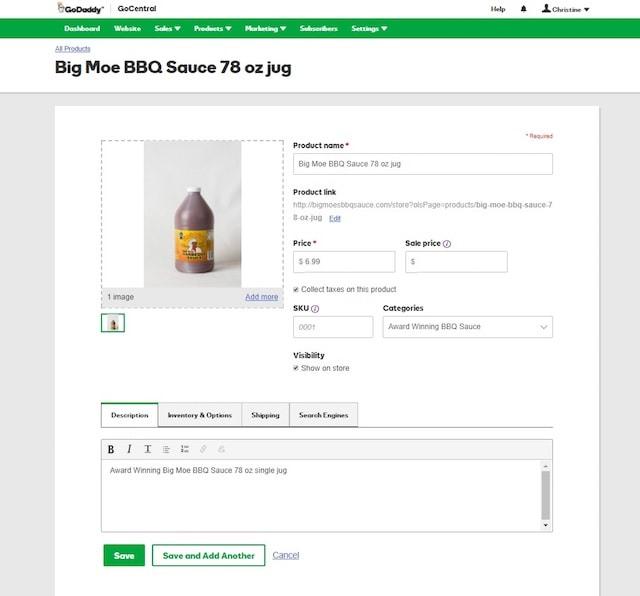Click the Add more images link

(261, 297)
